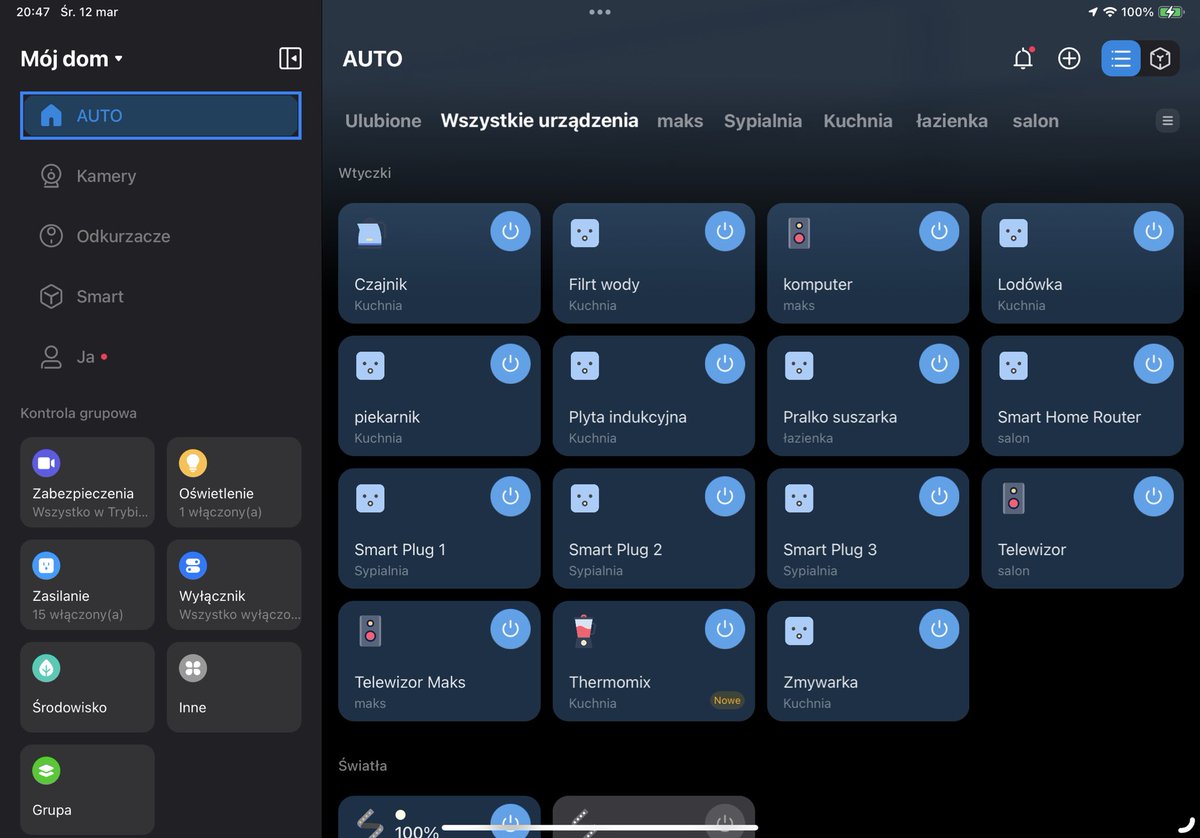The width and height of the screenshot is (1200, 838).
Task: Select the łazienka tab
Action: [x=952, y=121]
